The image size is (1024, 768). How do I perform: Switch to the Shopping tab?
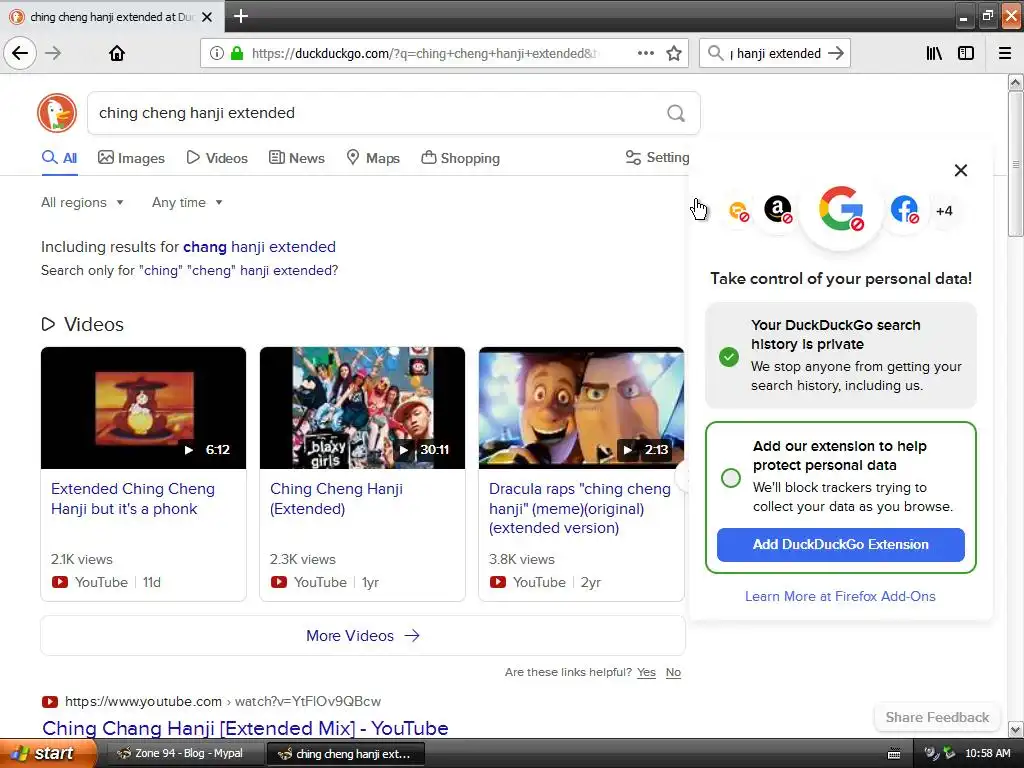coord(460,158)
